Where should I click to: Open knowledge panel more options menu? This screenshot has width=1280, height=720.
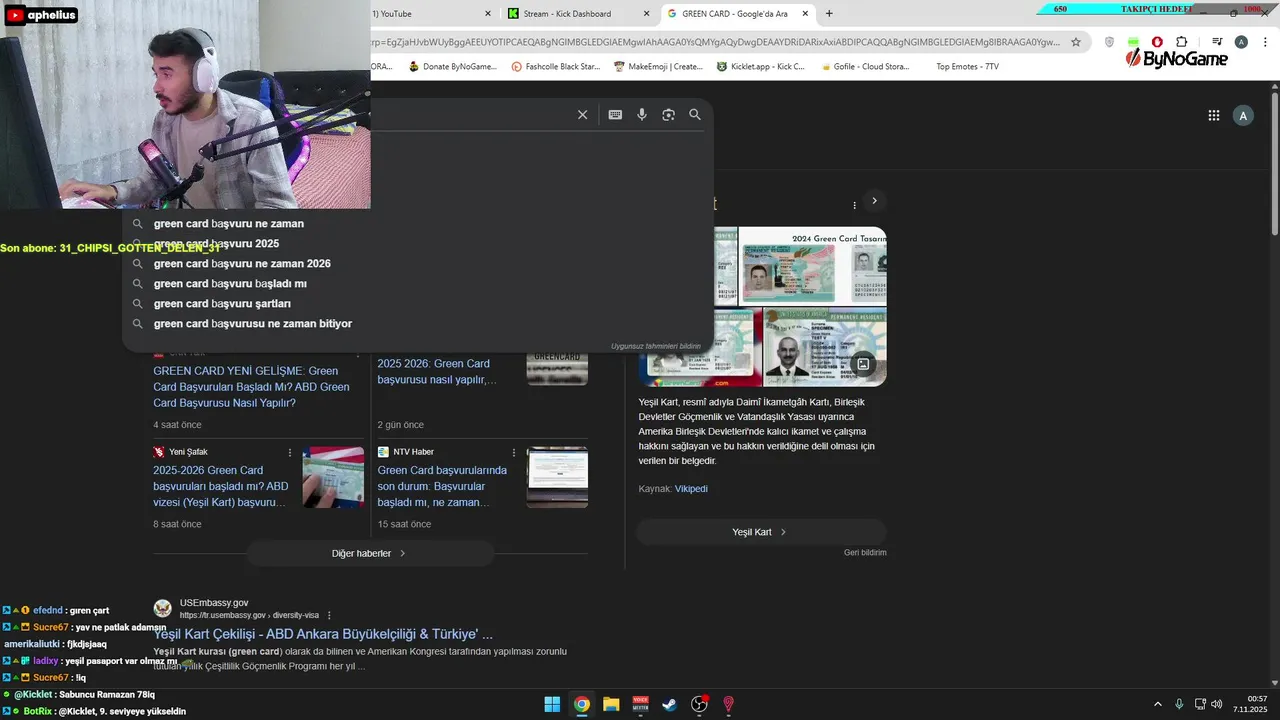854,205
